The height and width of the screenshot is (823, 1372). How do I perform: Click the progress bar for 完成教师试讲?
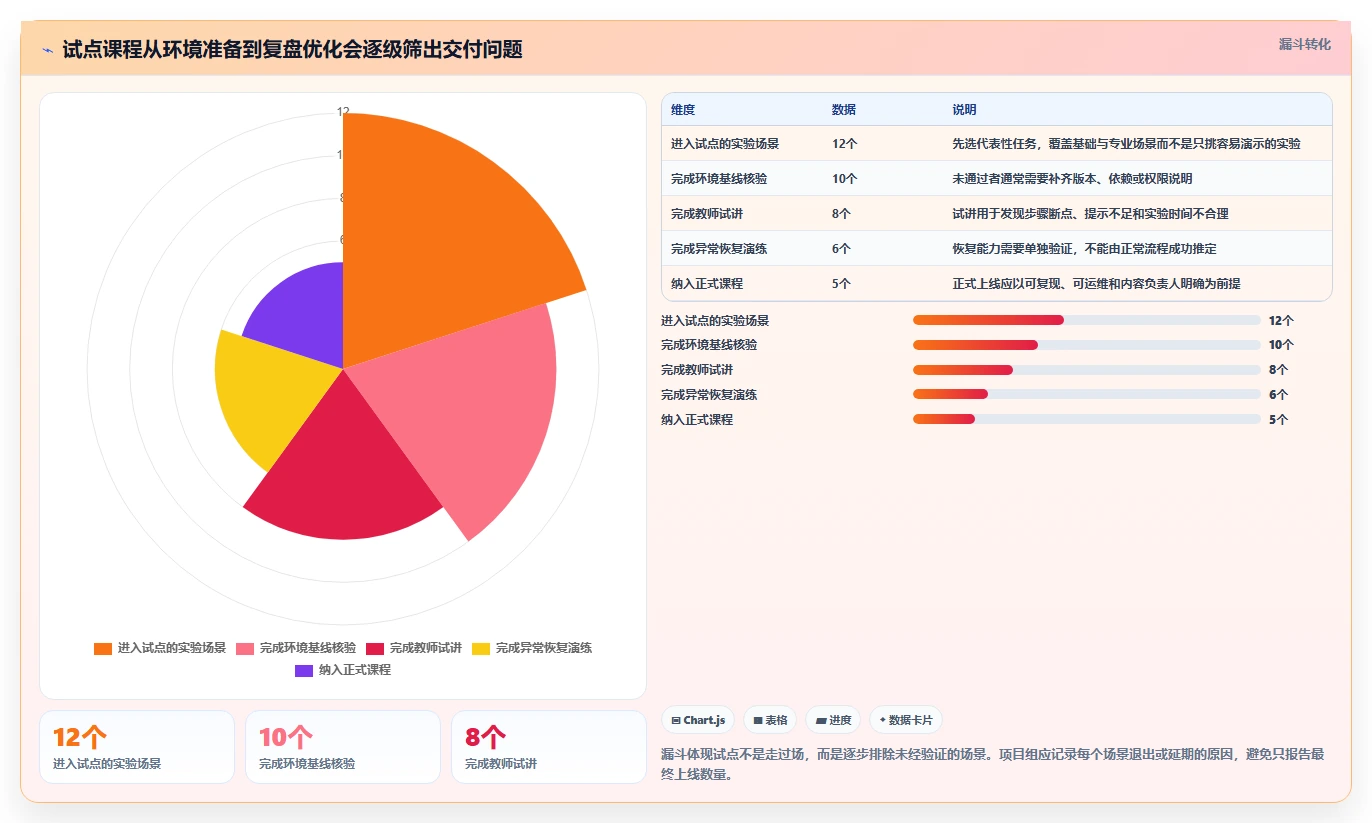(1087, 370)
